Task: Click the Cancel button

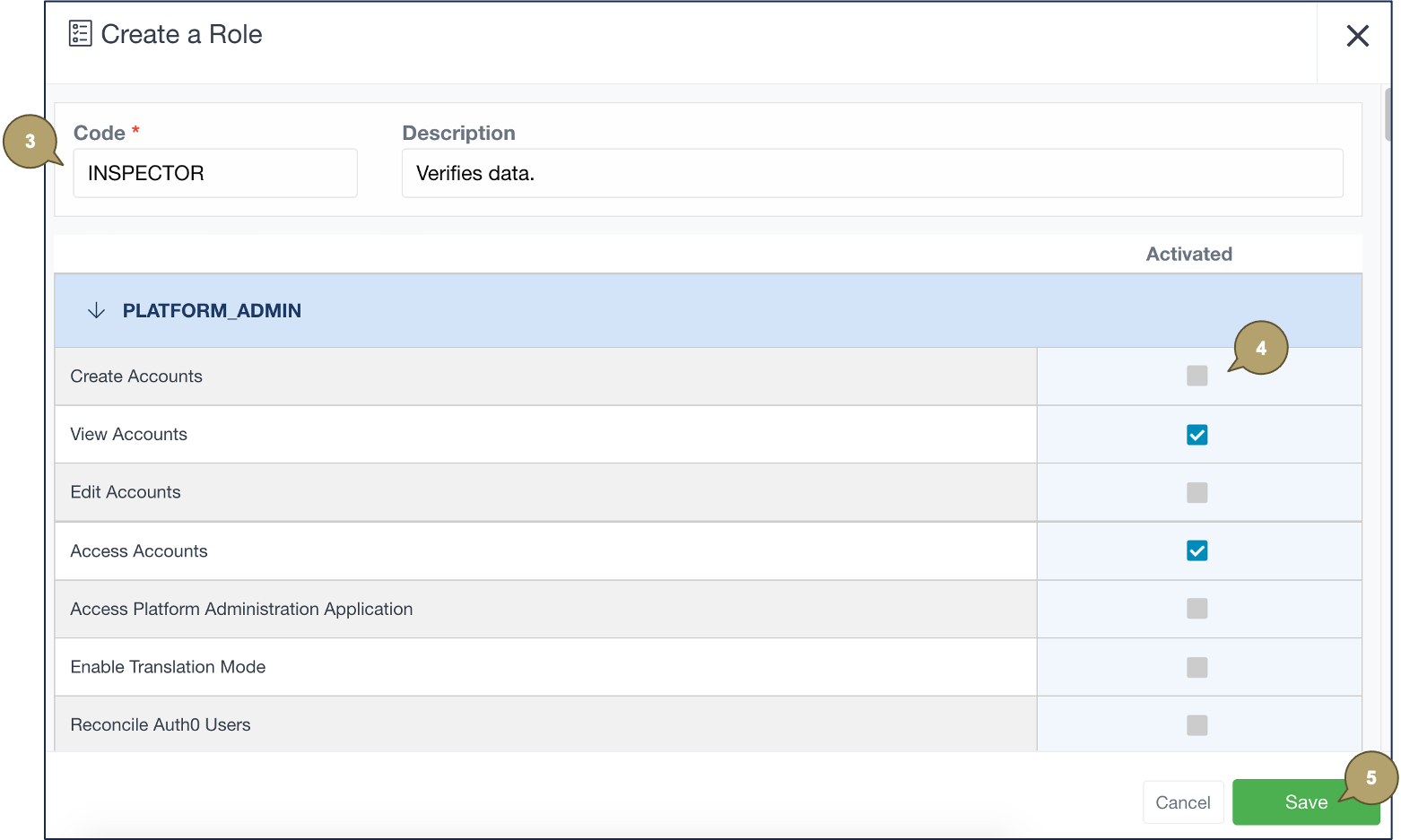Action: (1182, 802)
